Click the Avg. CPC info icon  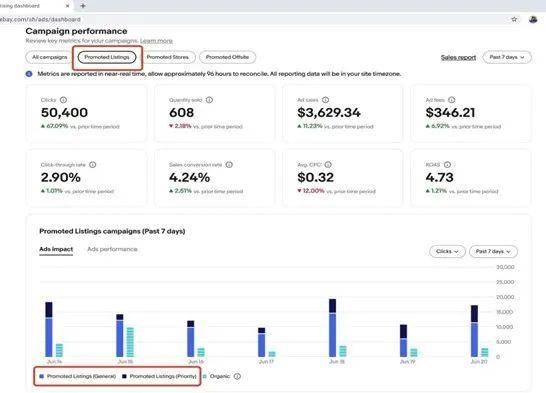328,165
